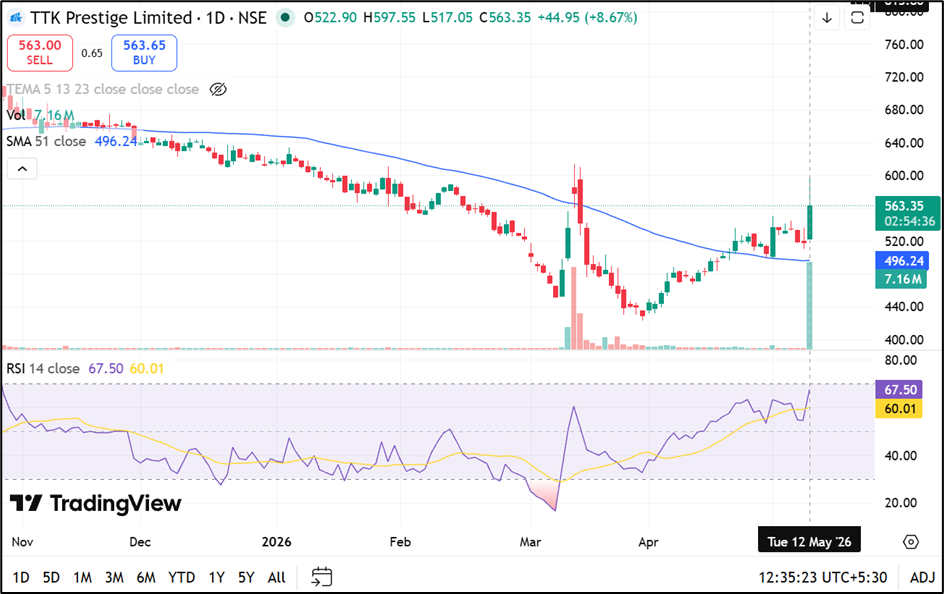Select the YTD time range
This screenshot has width=944, height=594.
[x=181, y=577]
